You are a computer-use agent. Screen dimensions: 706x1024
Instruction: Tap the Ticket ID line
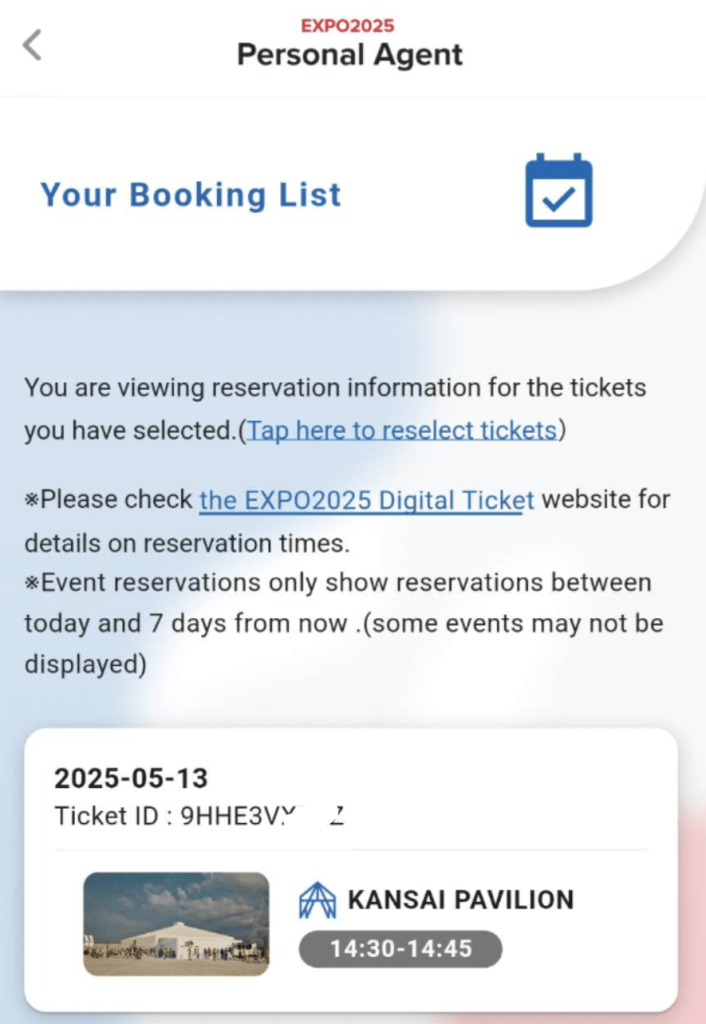coord(198,816)
